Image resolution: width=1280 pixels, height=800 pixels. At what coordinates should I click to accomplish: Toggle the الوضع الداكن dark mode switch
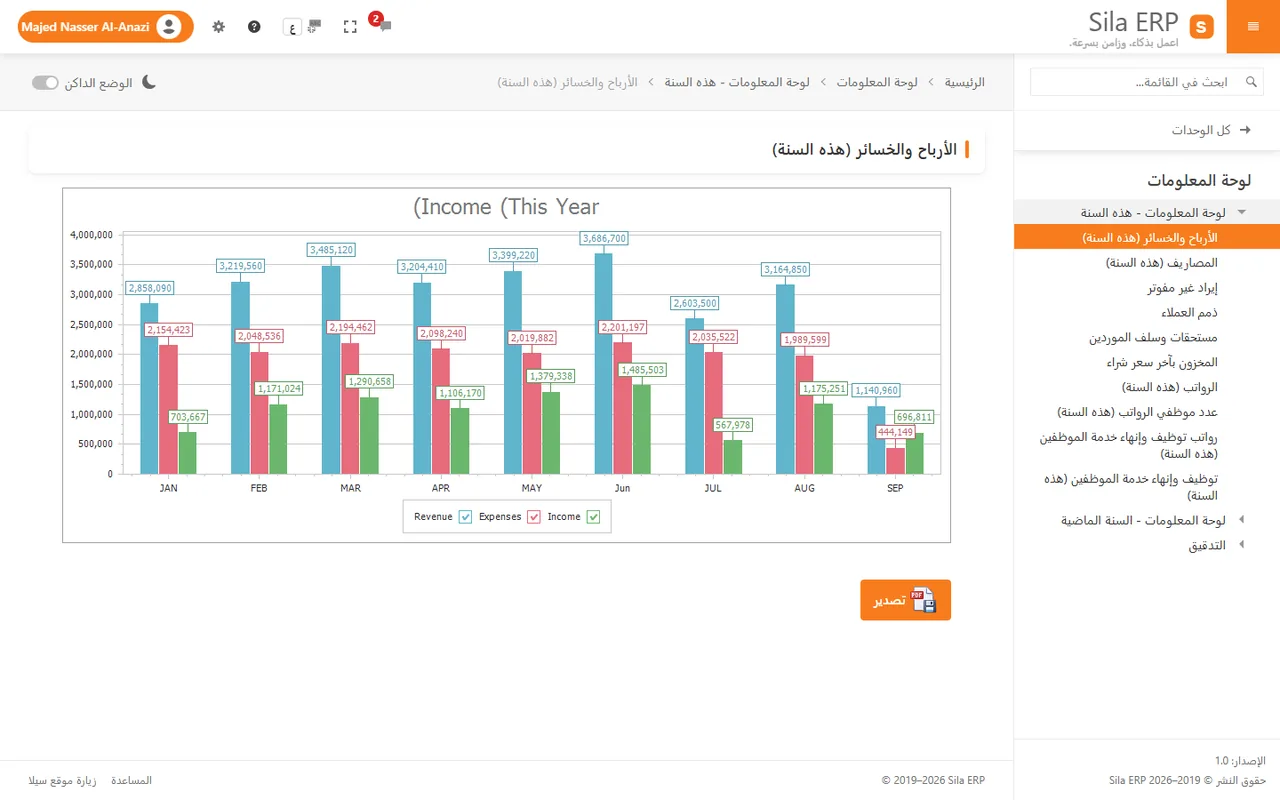[46, 82]
